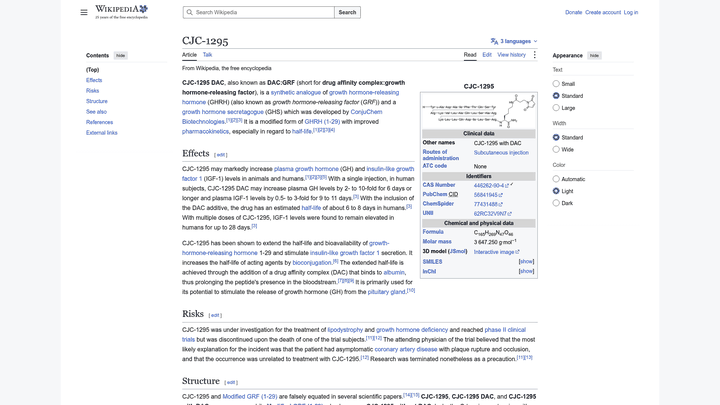Open Subcutaneous injection link in infobox
This screenshot has width=720, height=405.
[501, 152]
